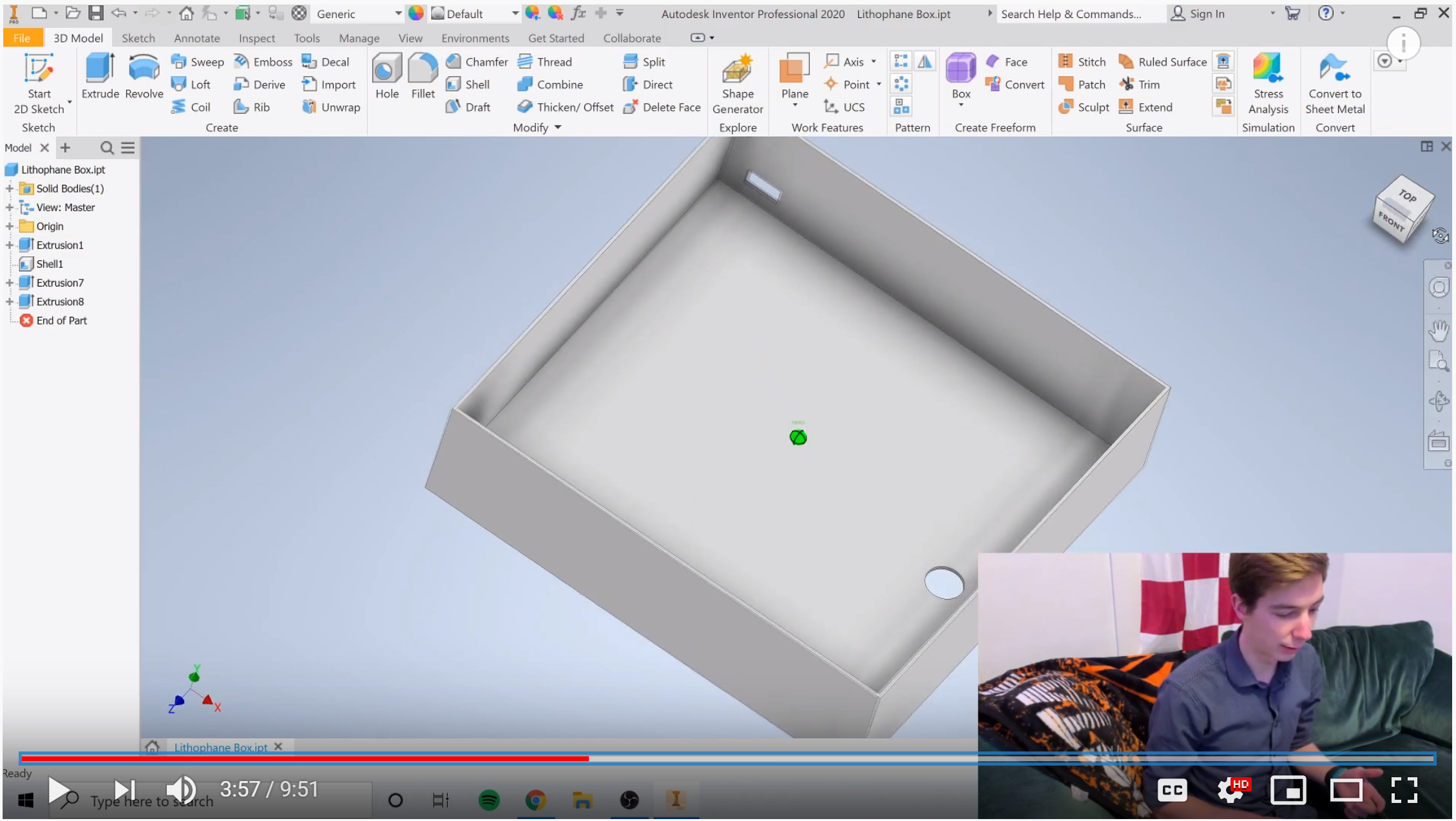Screen dimensions: 1456x821
Task: Expand the Origin folder
Action: (9, 226)
